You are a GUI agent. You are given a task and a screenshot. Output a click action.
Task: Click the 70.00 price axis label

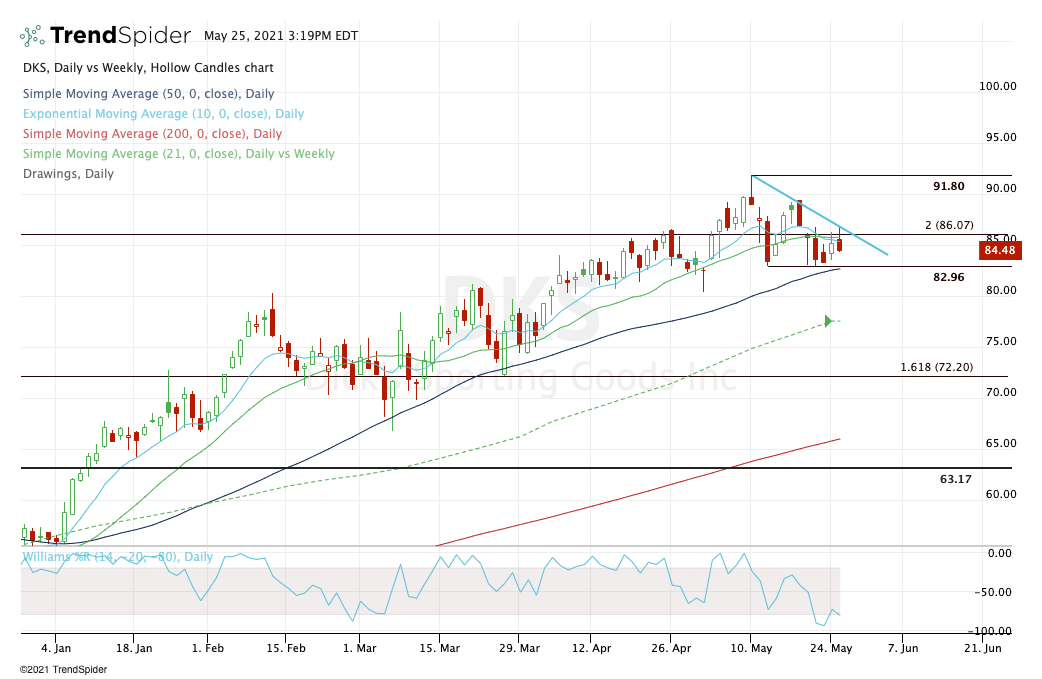1001,393
